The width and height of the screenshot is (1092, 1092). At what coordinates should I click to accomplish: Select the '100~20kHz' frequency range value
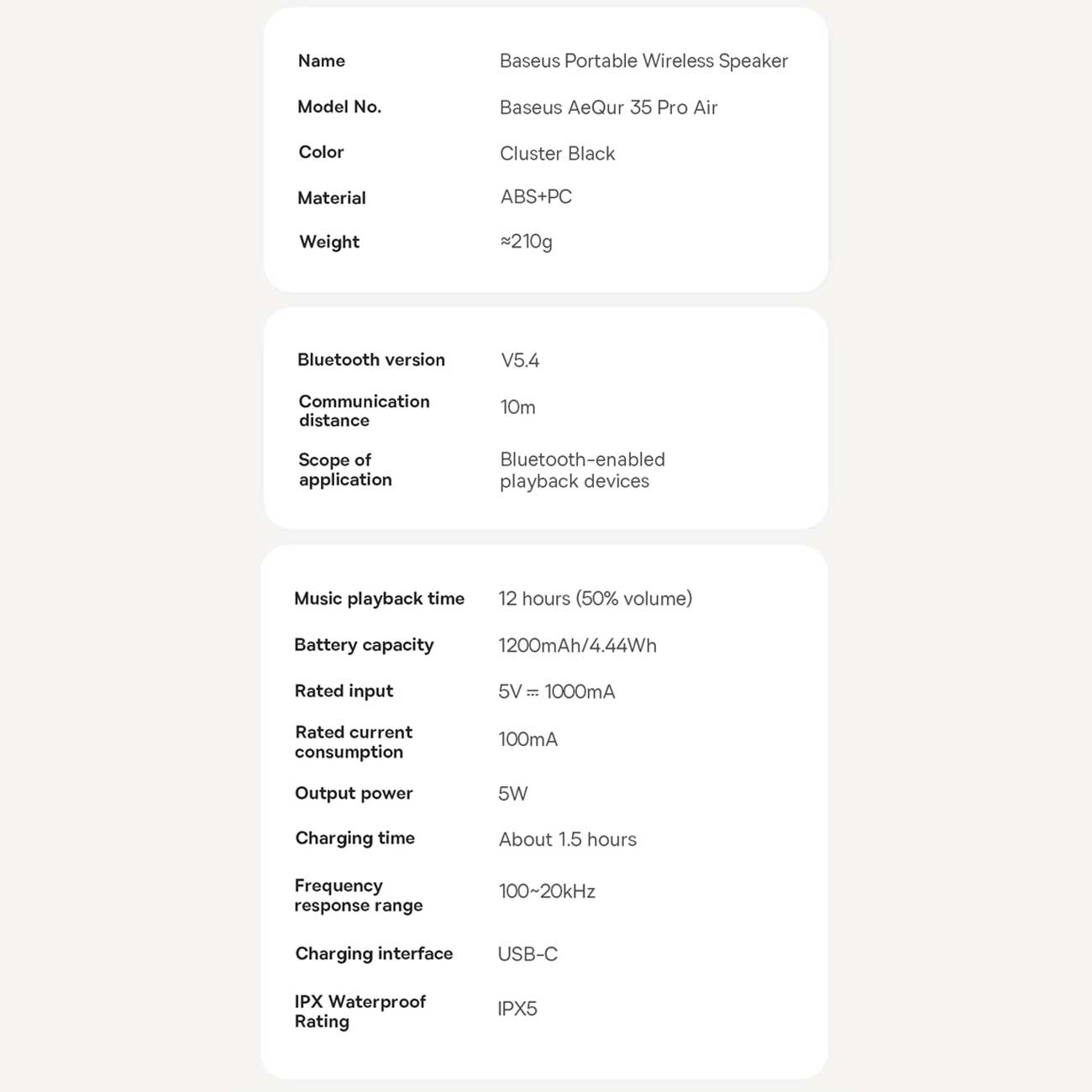click(x=547, y=892)
